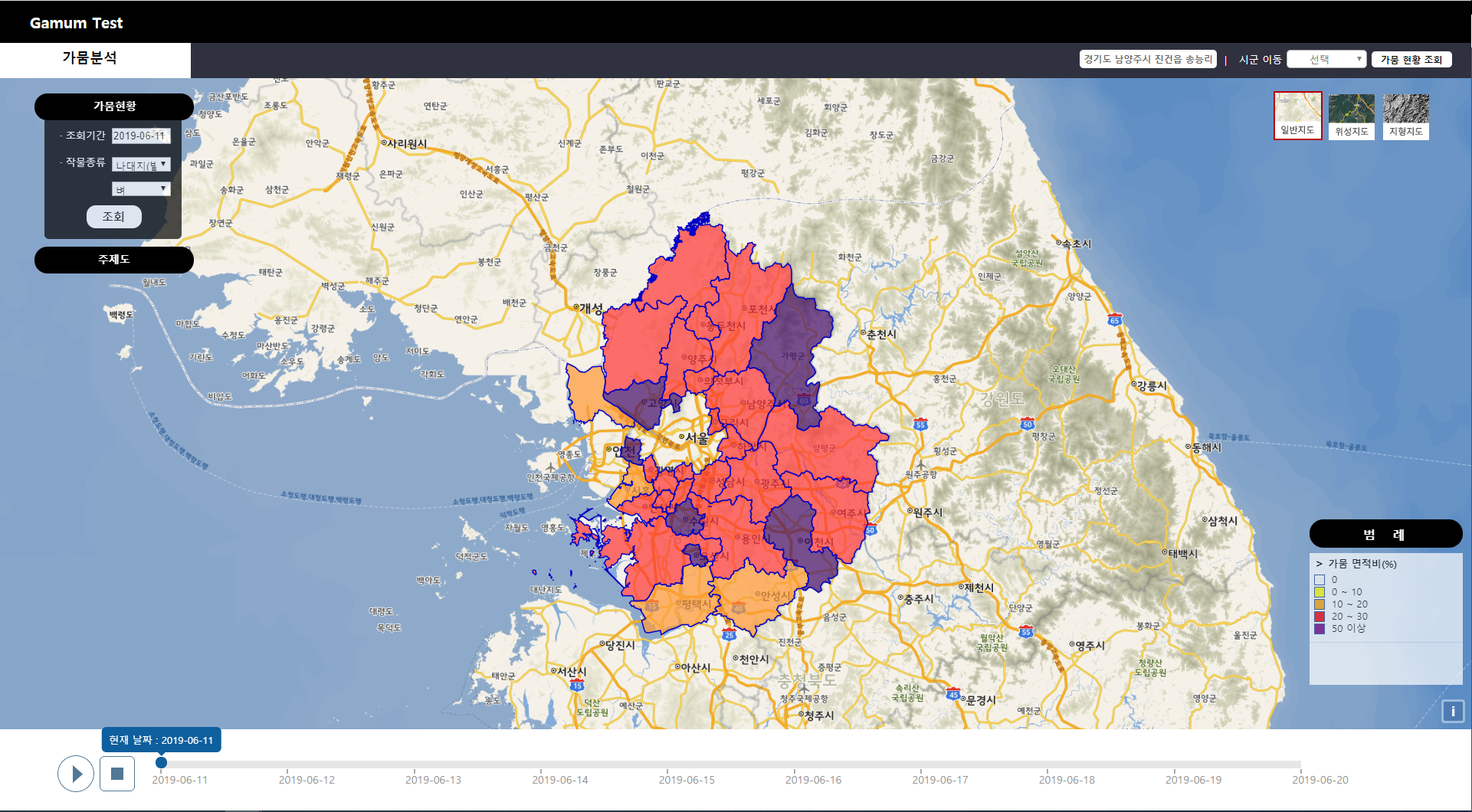
Task: Click the 50 이상 purple swatch
Action: point(1320,628)
